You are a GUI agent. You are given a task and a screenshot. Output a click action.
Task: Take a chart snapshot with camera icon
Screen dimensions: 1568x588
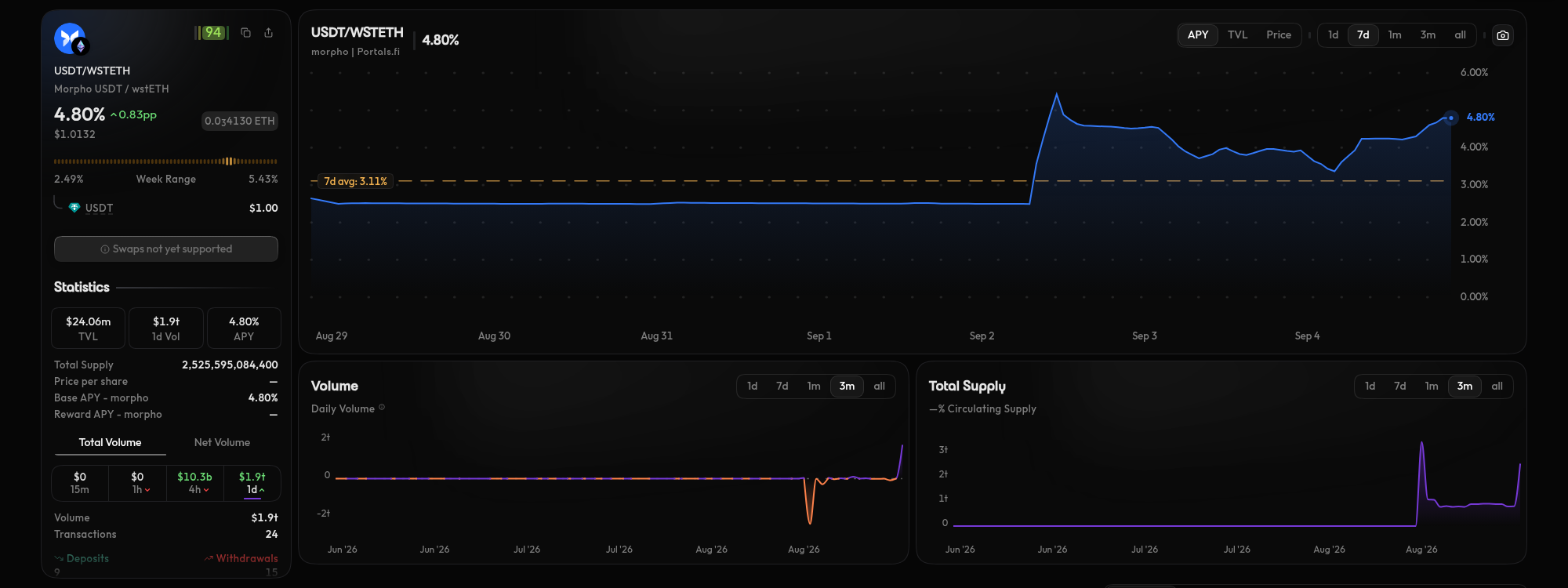click(x=1502, y=35)
